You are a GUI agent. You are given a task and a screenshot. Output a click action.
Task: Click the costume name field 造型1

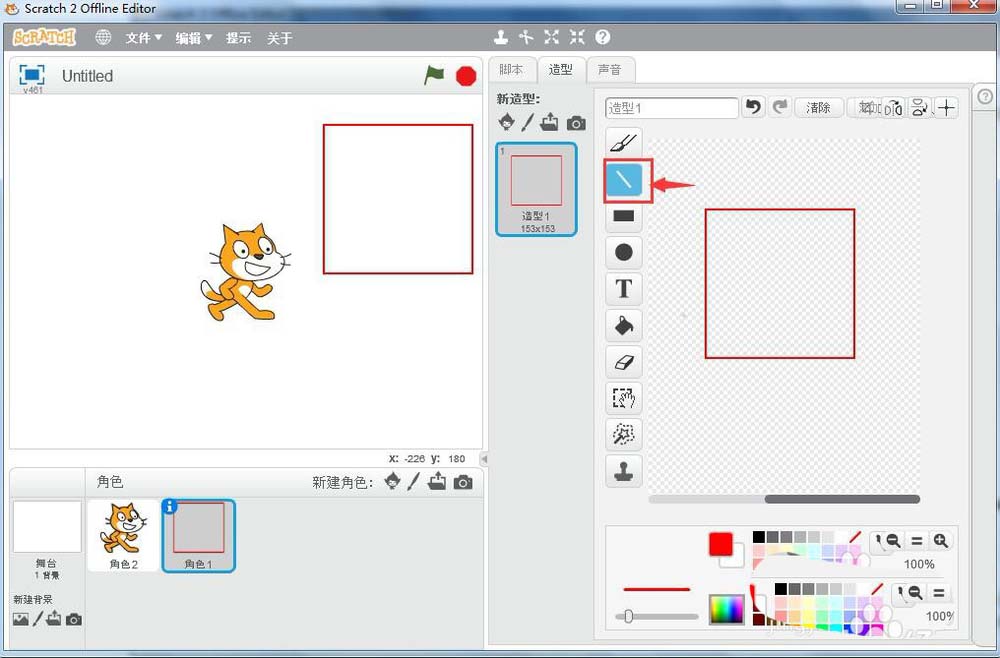pos(672,108)
